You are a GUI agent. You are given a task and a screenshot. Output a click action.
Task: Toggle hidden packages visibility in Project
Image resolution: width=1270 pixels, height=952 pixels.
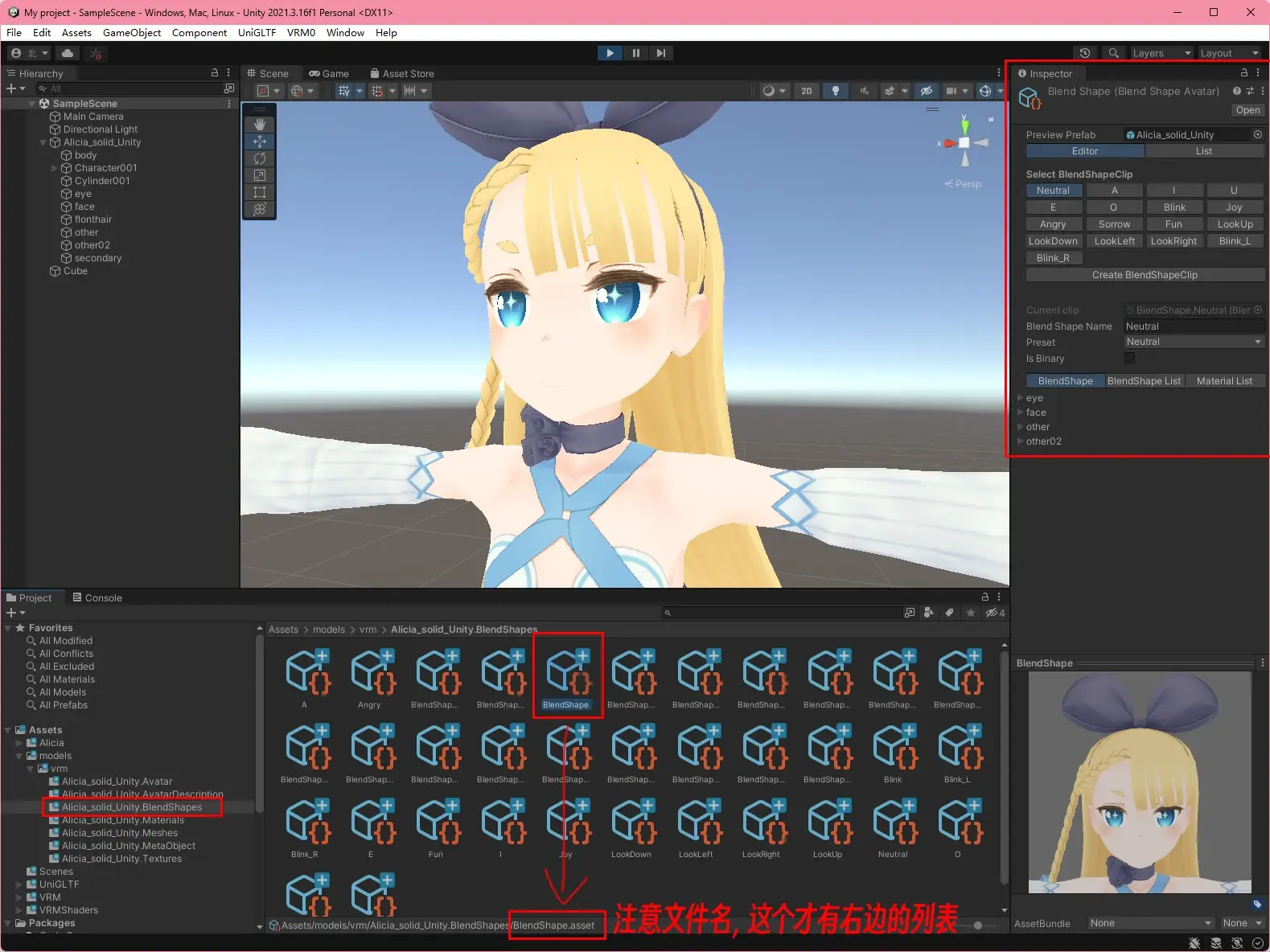[x=996, y=613]
